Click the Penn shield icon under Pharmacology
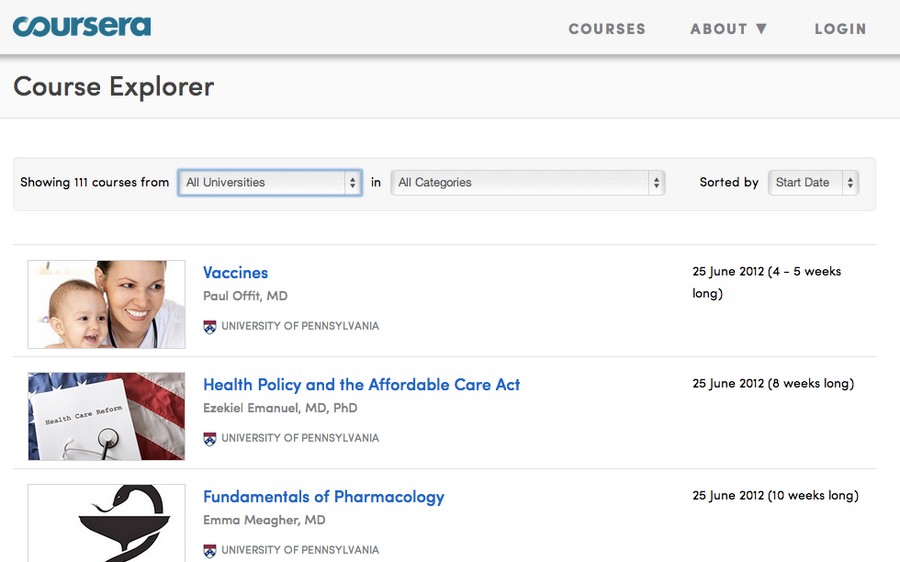The height and width of the screenshot is (562, 900). (x=210, y=551)
